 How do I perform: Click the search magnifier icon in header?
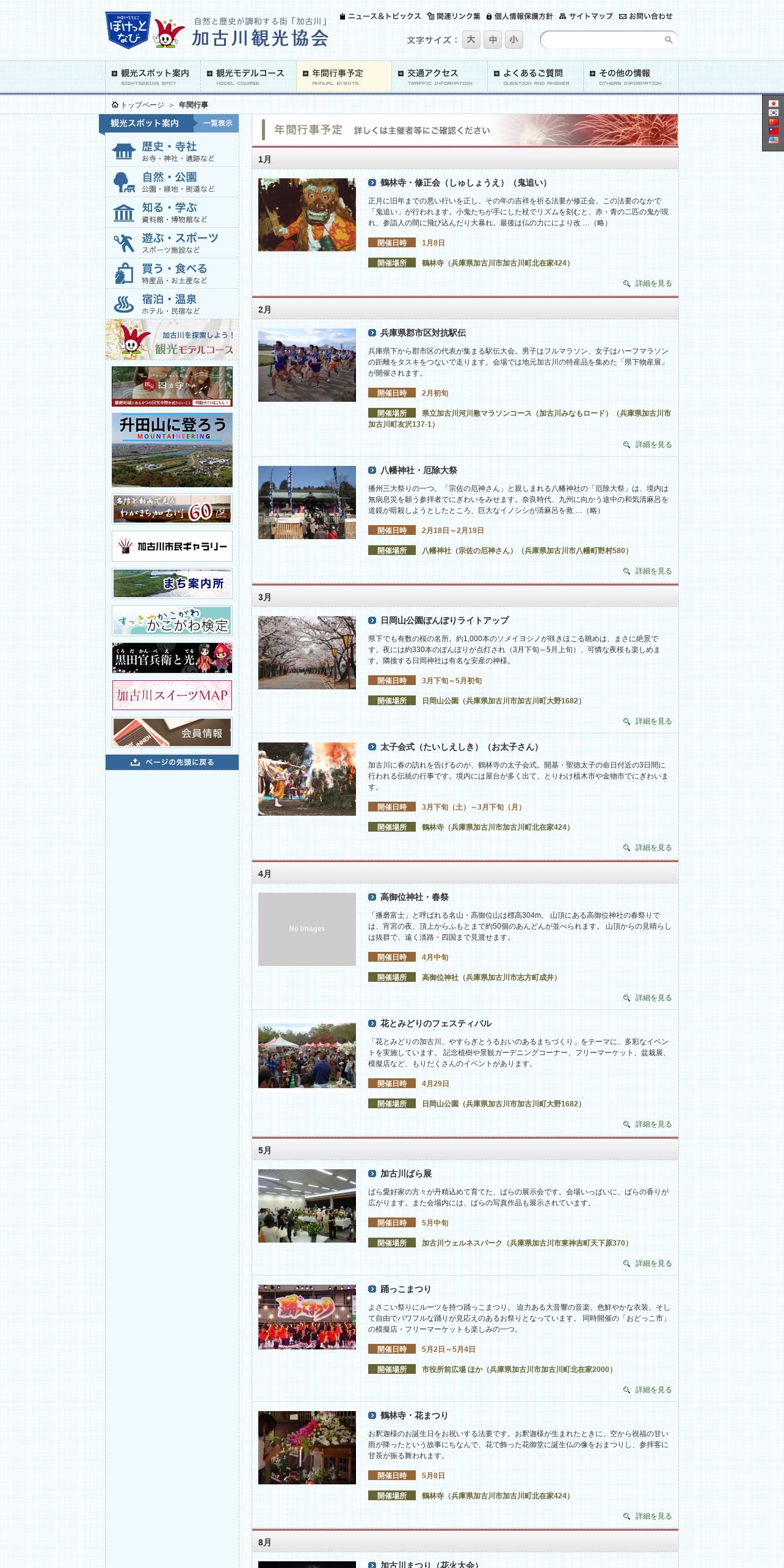click(x=669, y=40)
